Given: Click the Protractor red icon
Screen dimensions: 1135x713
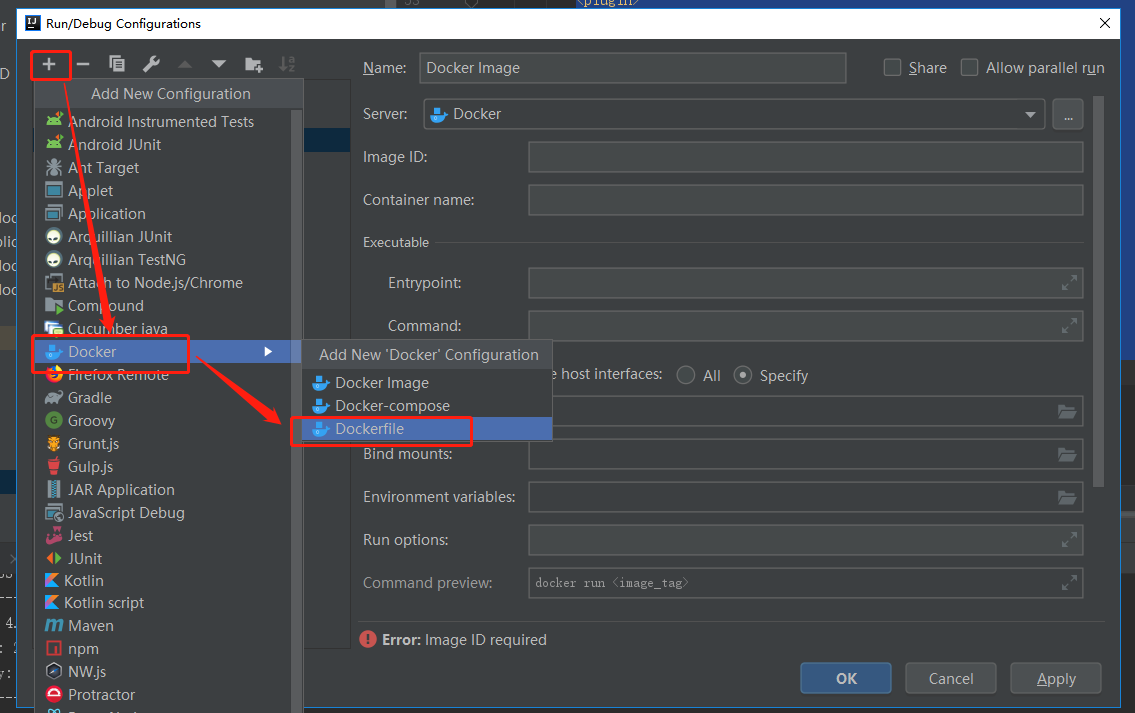Looking at the screenshot, I should pos(54,694).
